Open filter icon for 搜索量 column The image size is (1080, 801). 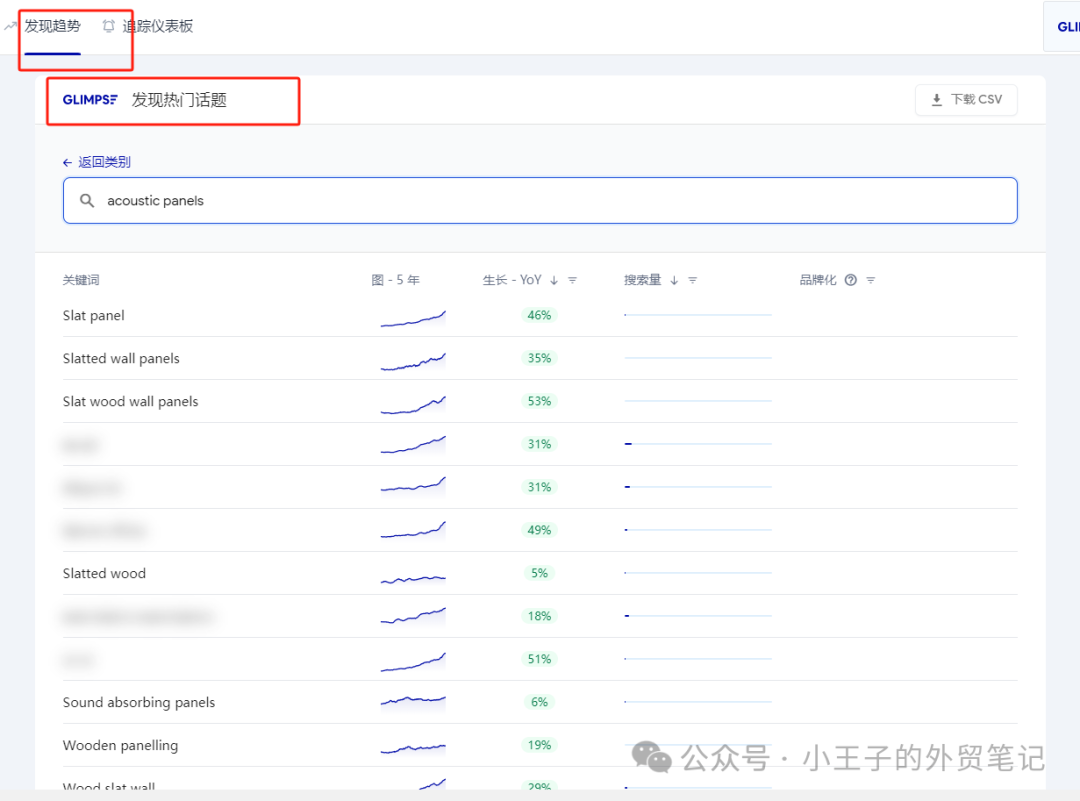(x=693, y=281)
